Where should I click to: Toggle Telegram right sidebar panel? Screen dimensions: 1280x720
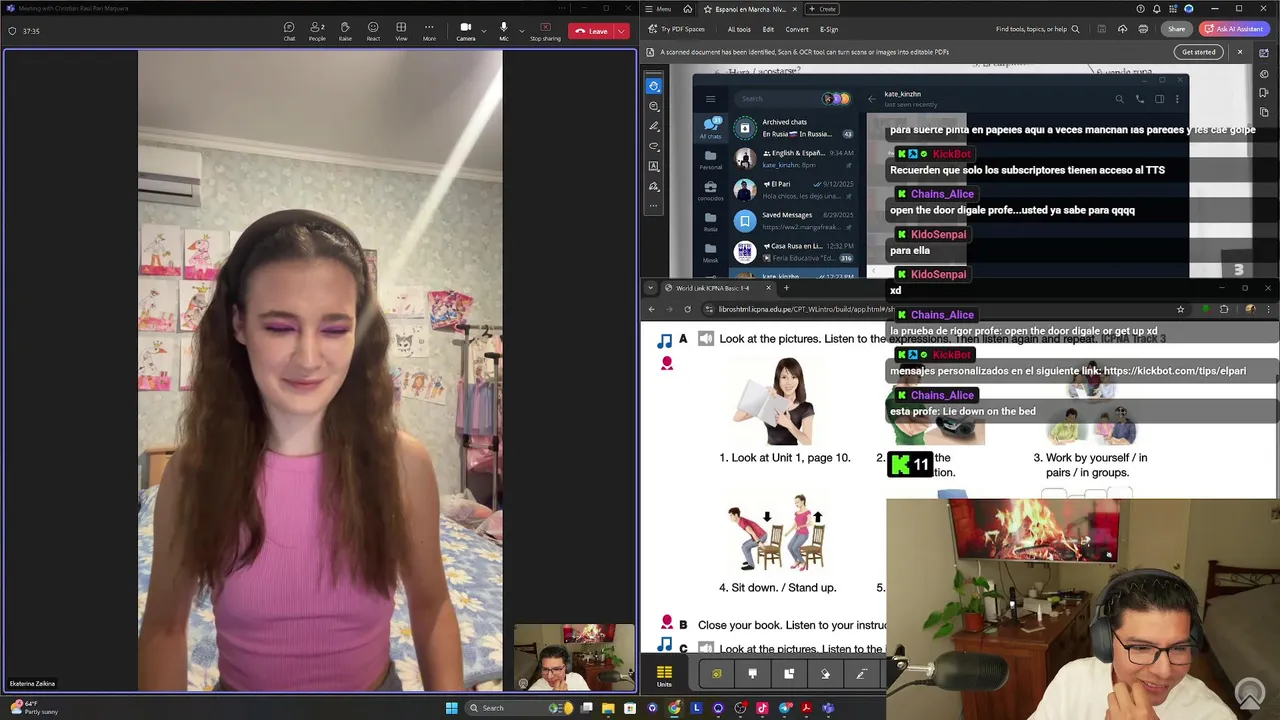tap(1159, 99)
